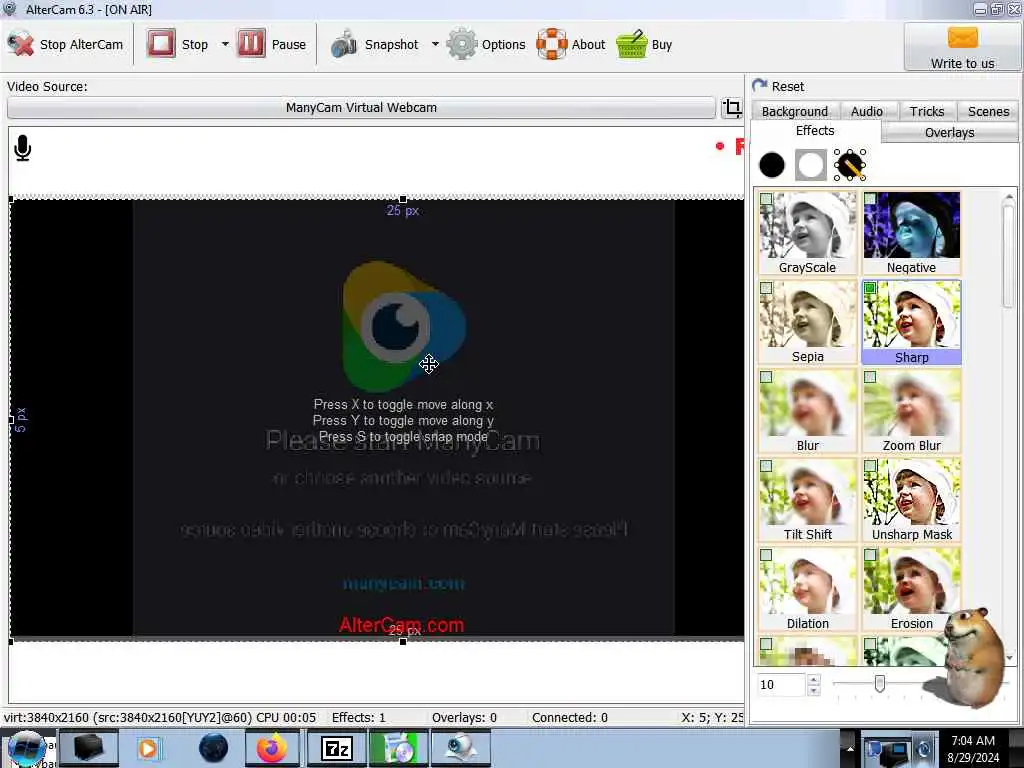The image size is (1024, 768).
Task: Switch to the Overlays tab
Action: (x=949, y=133)
